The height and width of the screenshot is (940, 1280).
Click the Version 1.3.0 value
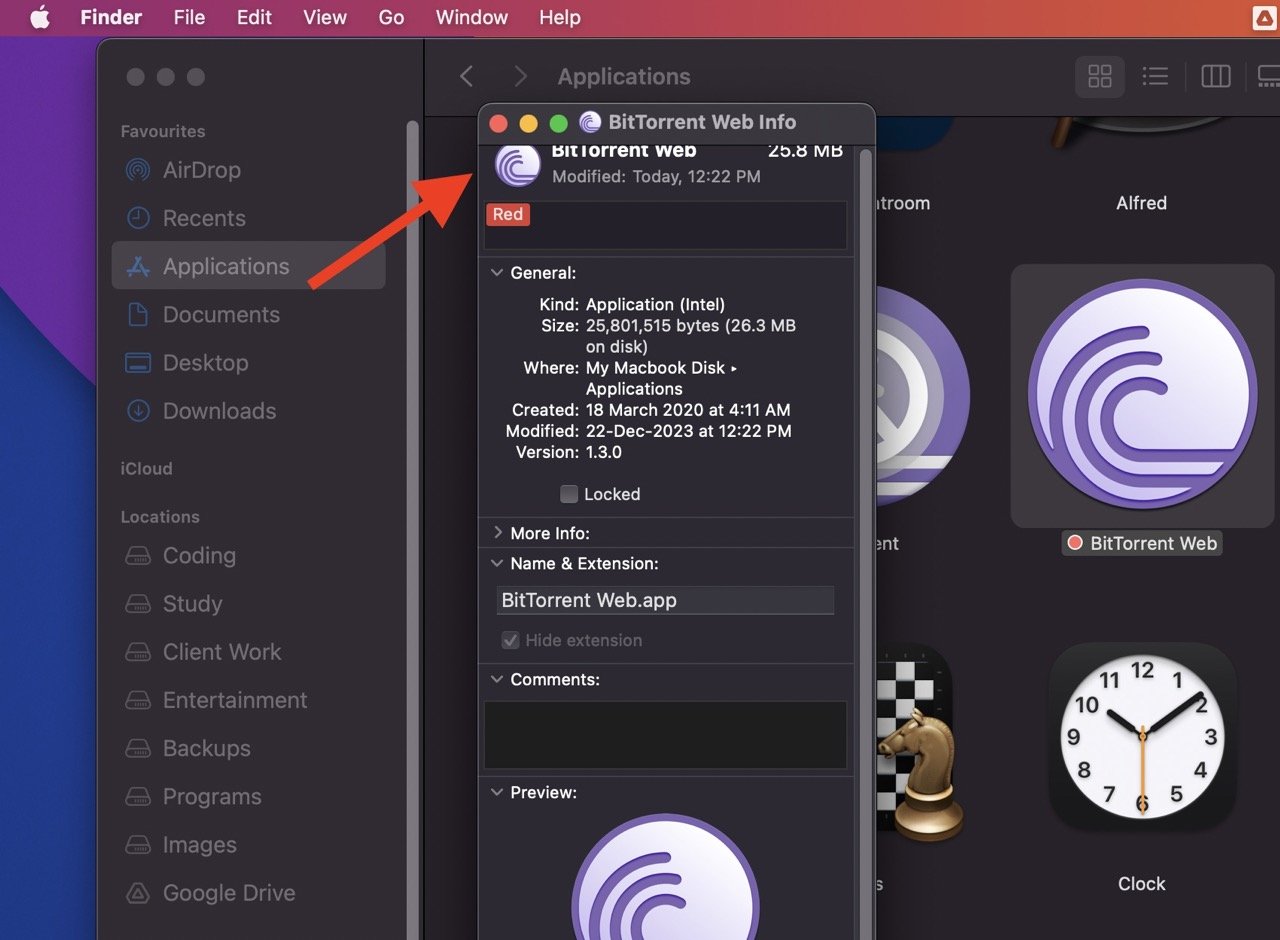point(604,452)
